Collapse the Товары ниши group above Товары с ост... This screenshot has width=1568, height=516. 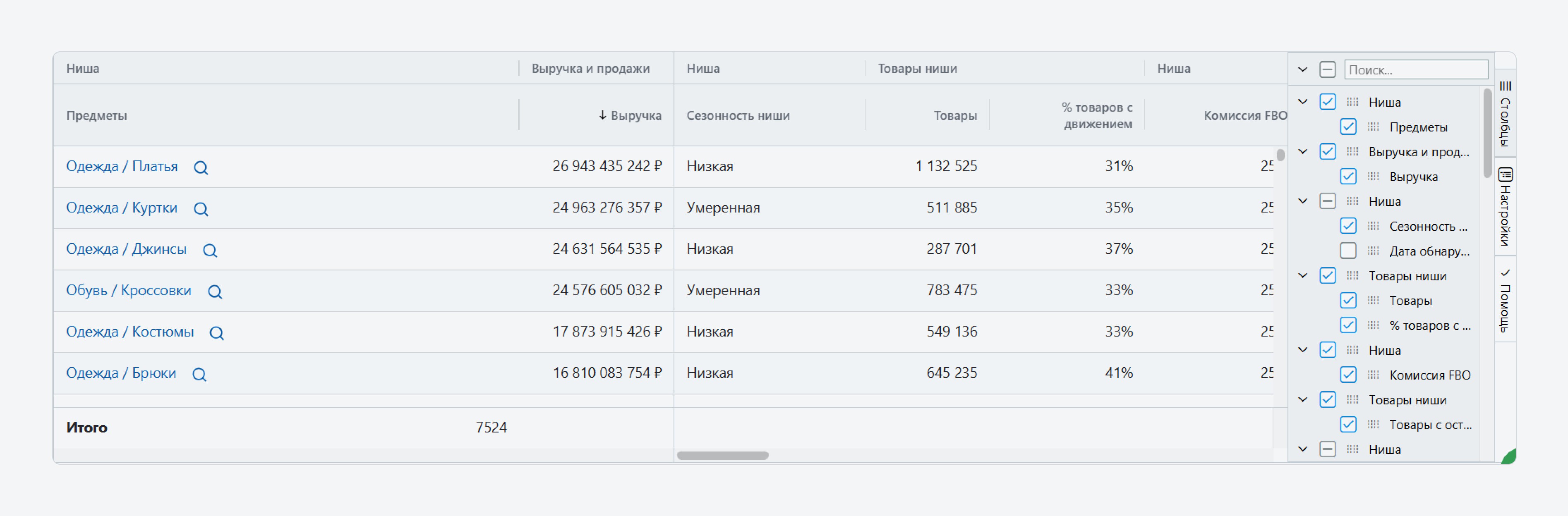pyautogui.click(x=1303, y=400)
